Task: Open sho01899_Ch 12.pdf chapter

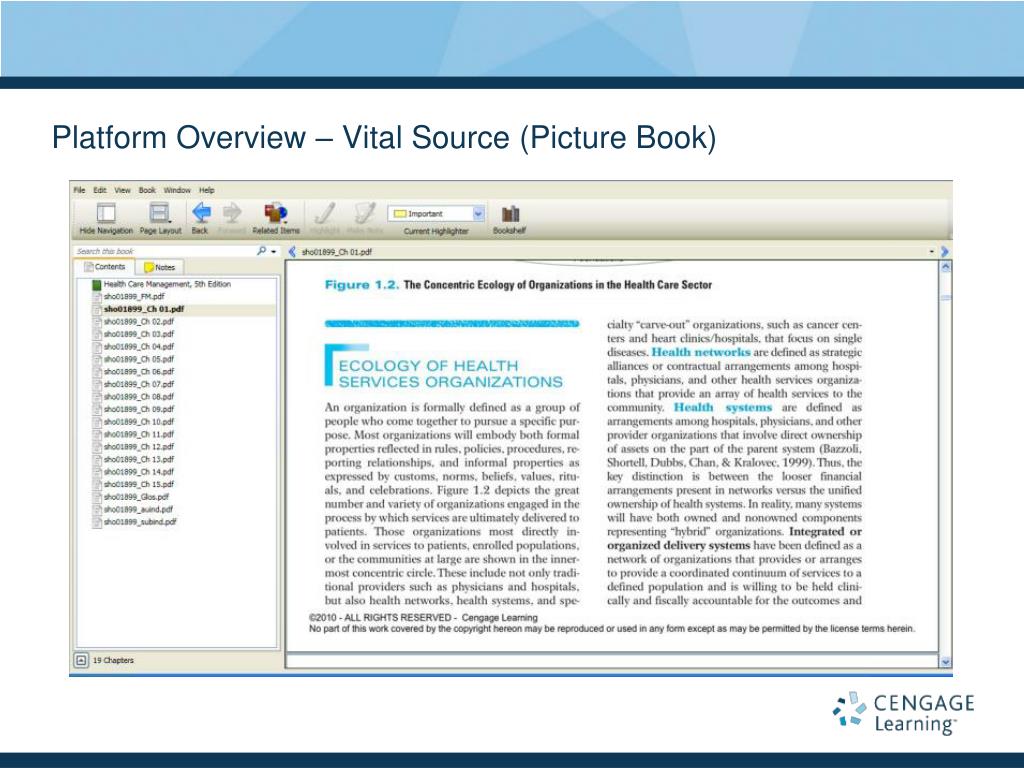Action: coord(134,447)
